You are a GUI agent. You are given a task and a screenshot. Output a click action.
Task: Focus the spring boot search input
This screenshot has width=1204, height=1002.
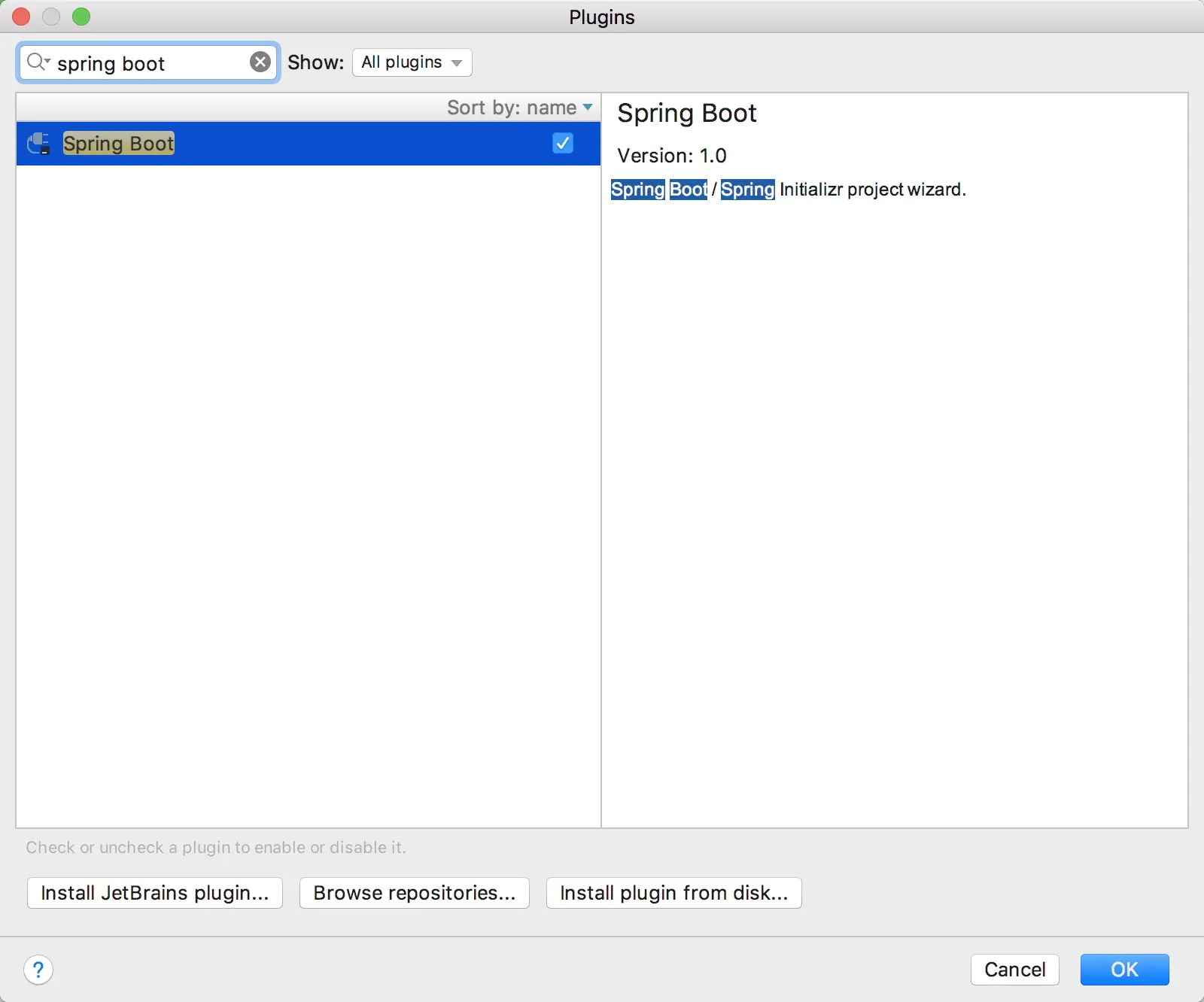[149, 63]
